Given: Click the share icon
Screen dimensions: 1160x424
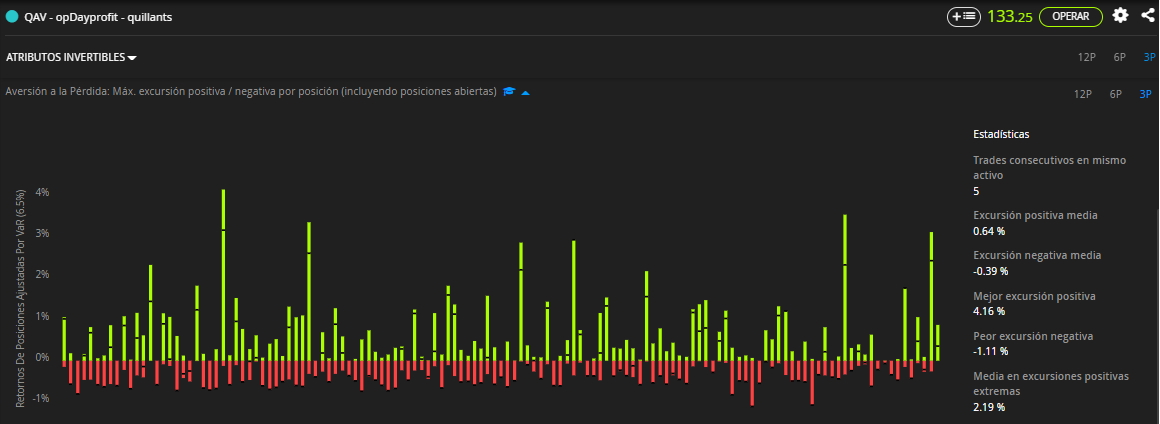Looking at the screenshot, I should (1150, 16).
